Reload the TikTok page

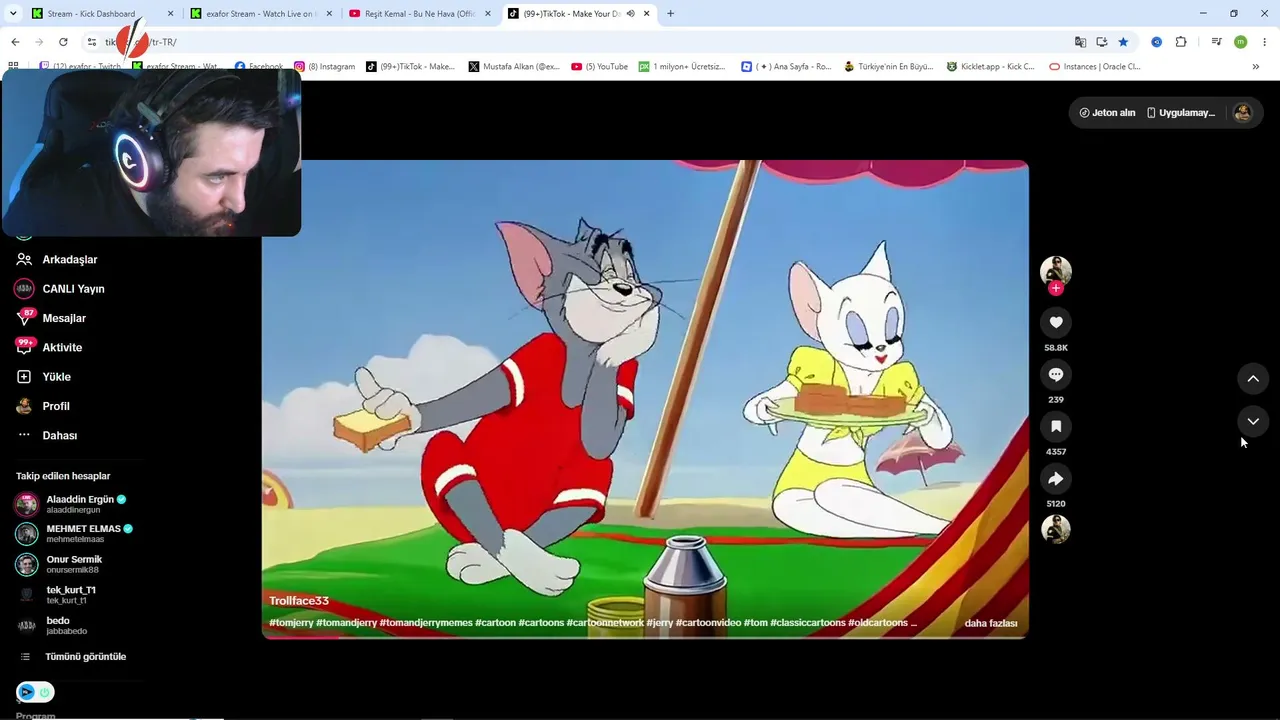63,42
